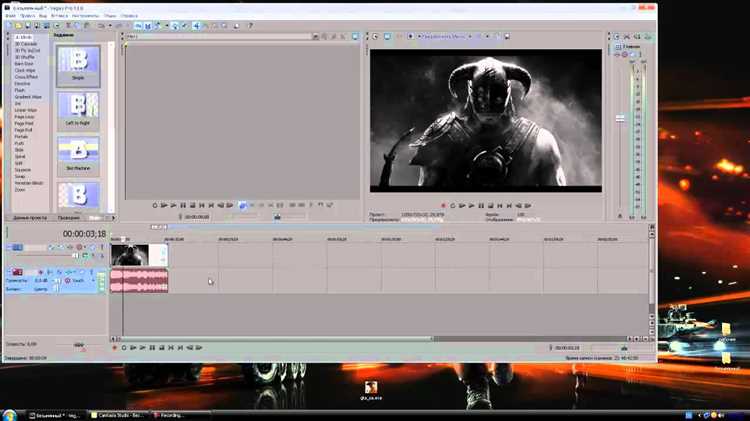Click the red Record button in timeline transport
The width and height of the screenshot is (750, 421).
pyautogui.click(x=114, y=348)
